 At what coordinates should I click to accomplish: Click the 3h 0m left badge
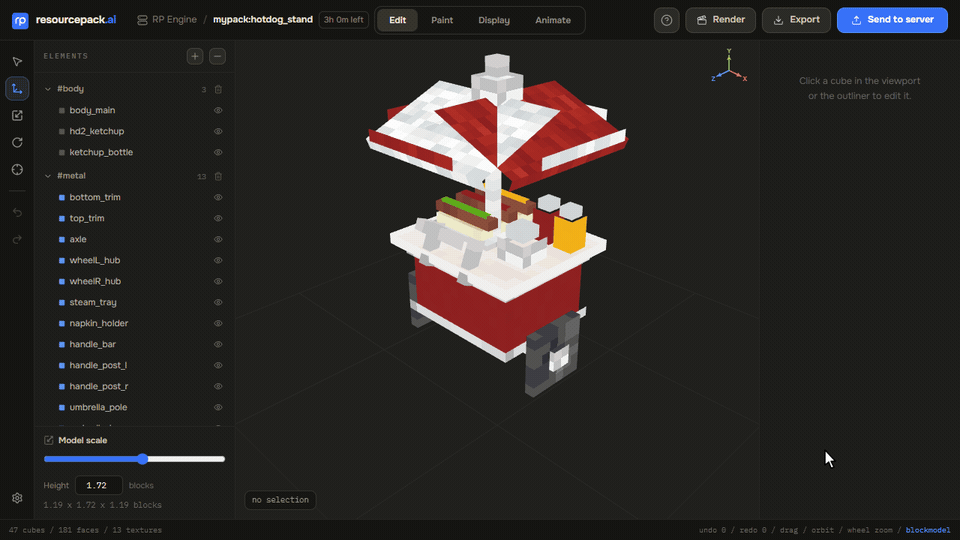[x=343, y=20]
